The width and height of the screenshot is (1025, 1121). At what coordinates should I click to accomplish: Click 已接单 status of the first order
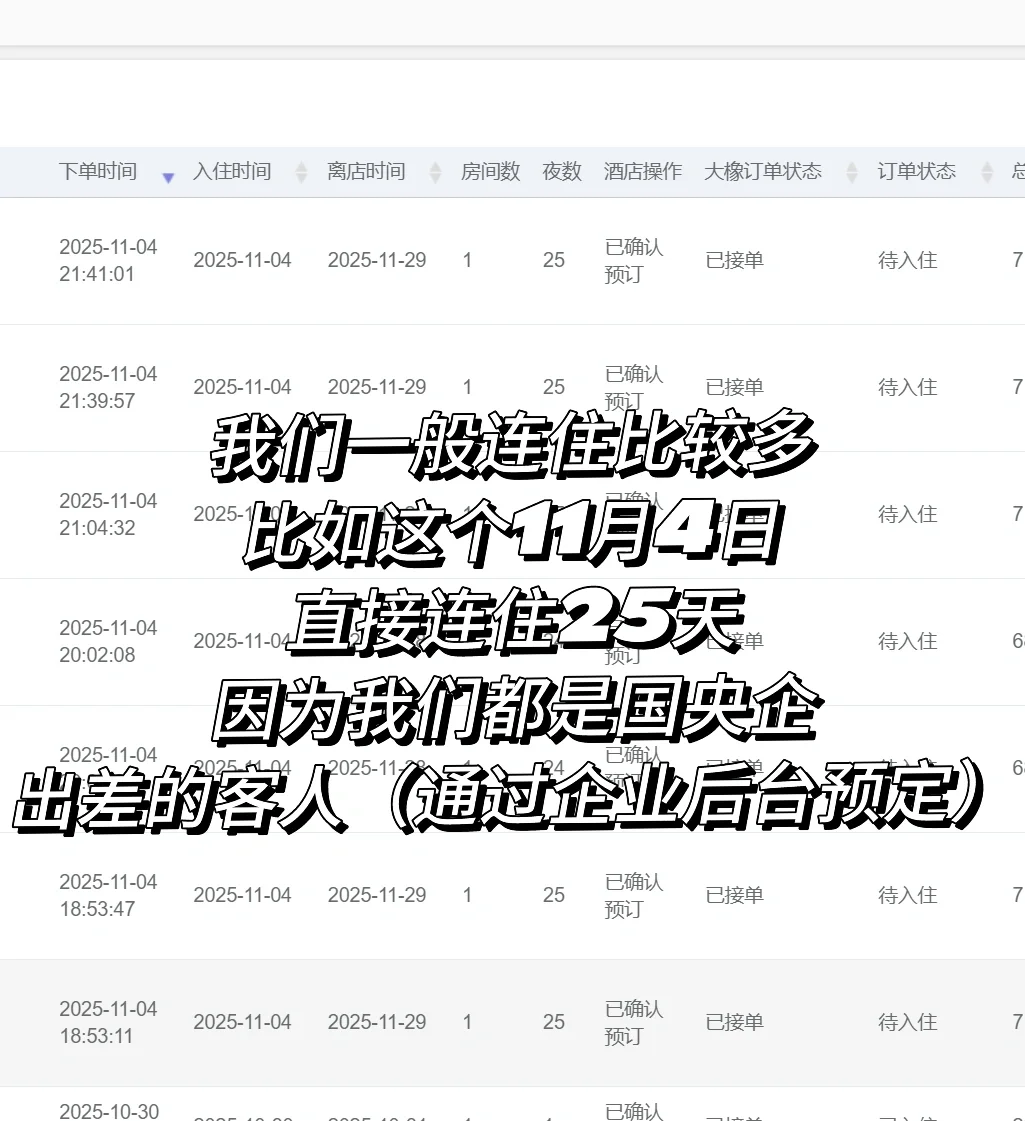coord(734,260)
